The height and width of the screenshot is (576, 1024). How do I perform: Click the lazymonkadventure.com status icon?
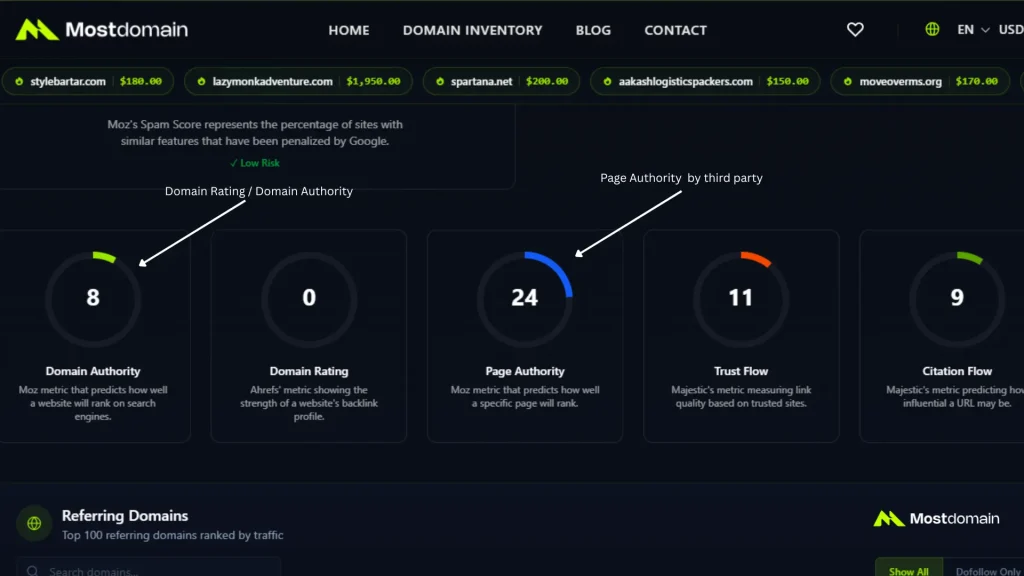[201, 82]
